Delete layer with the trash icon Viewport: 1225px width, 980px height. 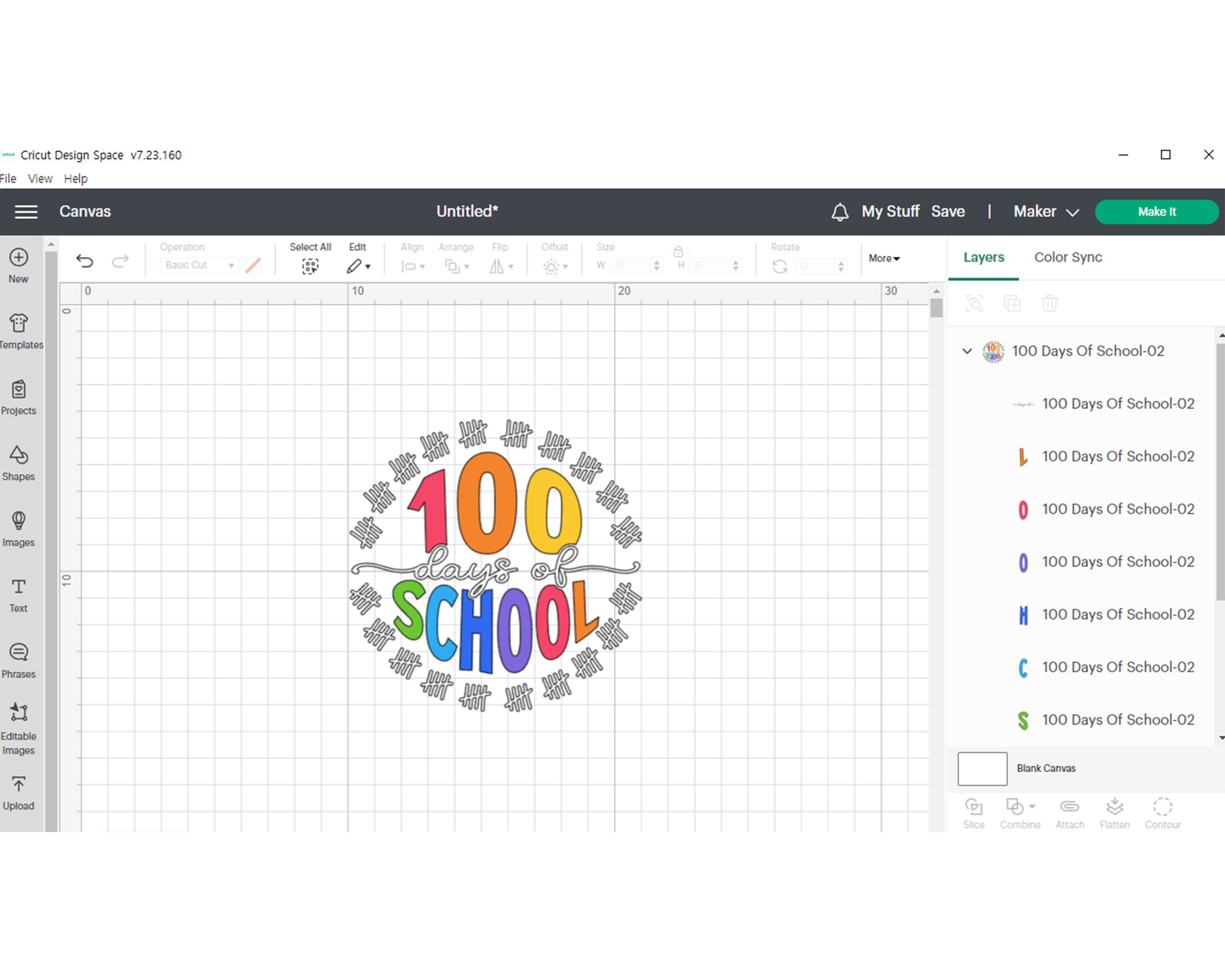[x=1050, y=303]
